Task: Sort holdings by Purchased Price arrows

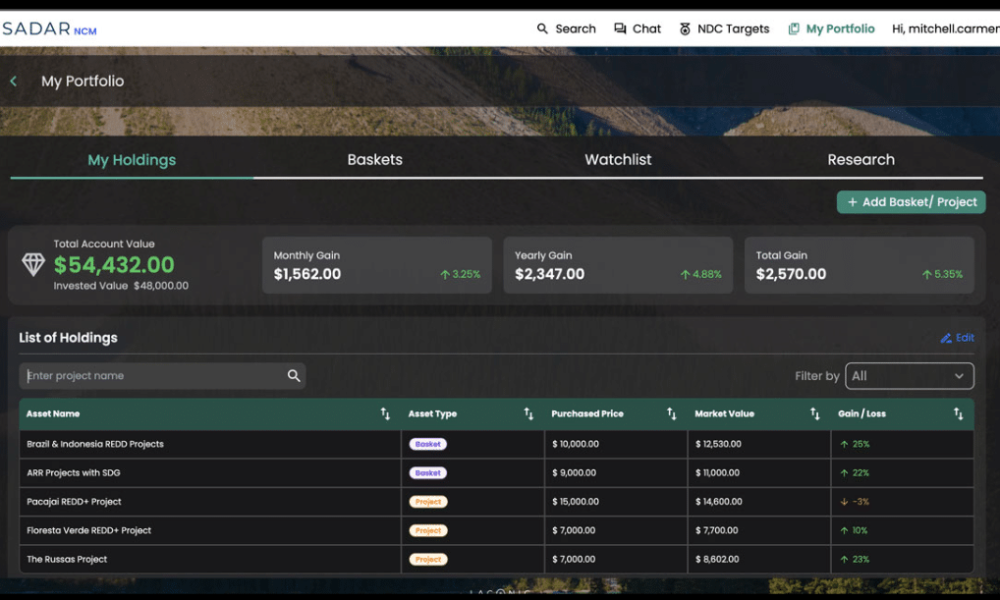Action: [x=672, y=414]
